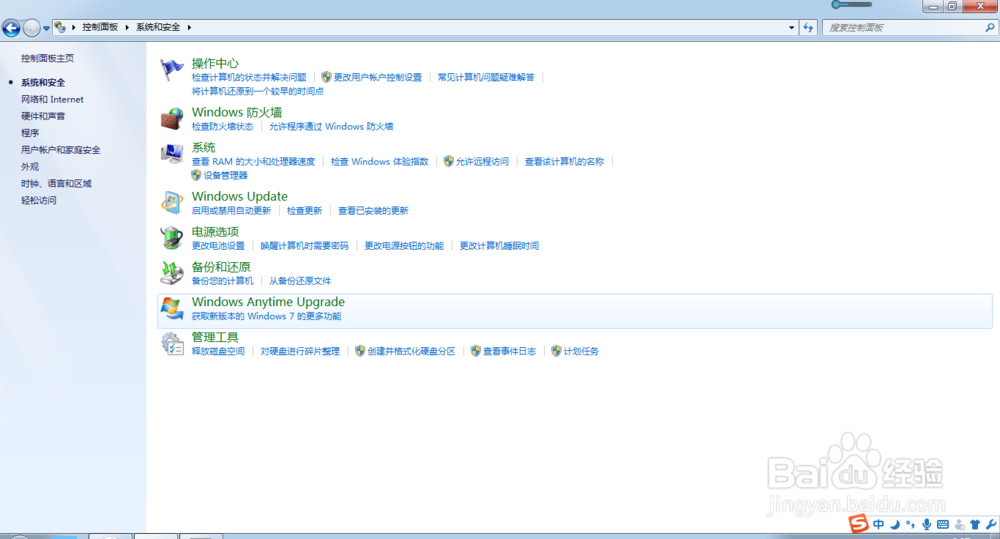Expand the arrow after 控制面板 breadcrumb
This screenshot has width=1000, height=539.
[127, 27]
